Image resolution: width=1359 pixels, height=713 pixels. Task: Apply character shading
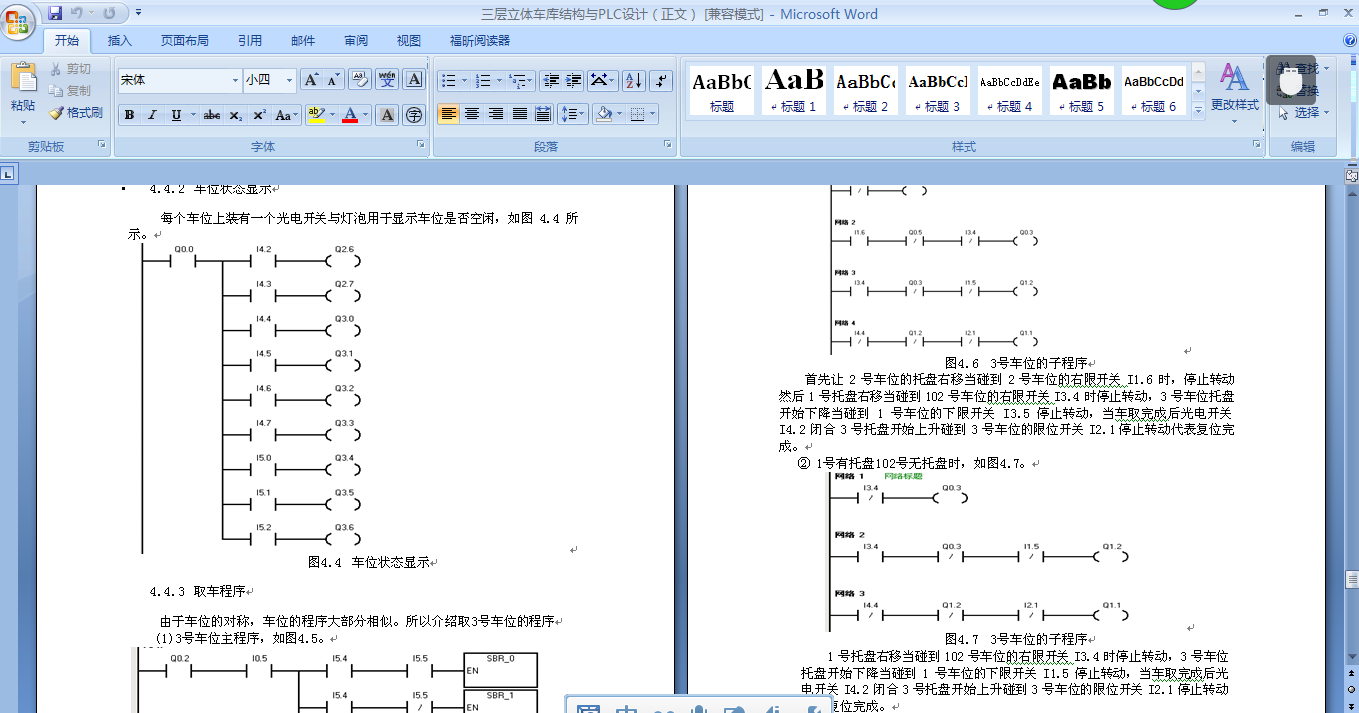click(x=387, y=115)
